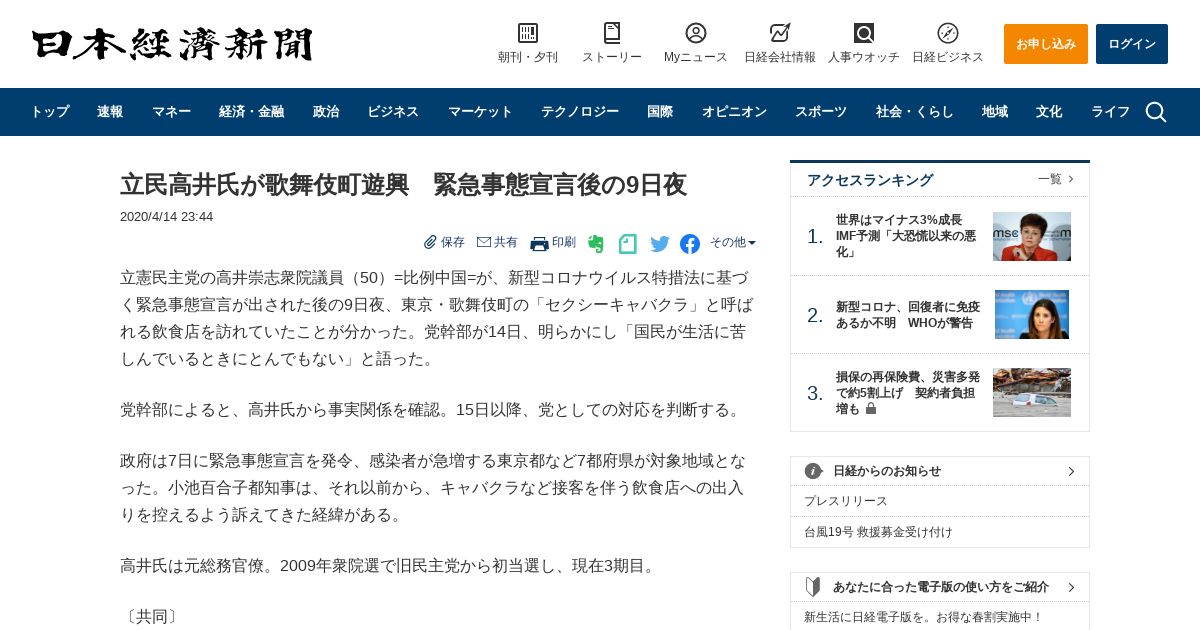Open the 朝刊・夕刊 newspaper icon
The width and height of the screenshot is (1200, 630).
pyautogui.click(x=528, y=33)
